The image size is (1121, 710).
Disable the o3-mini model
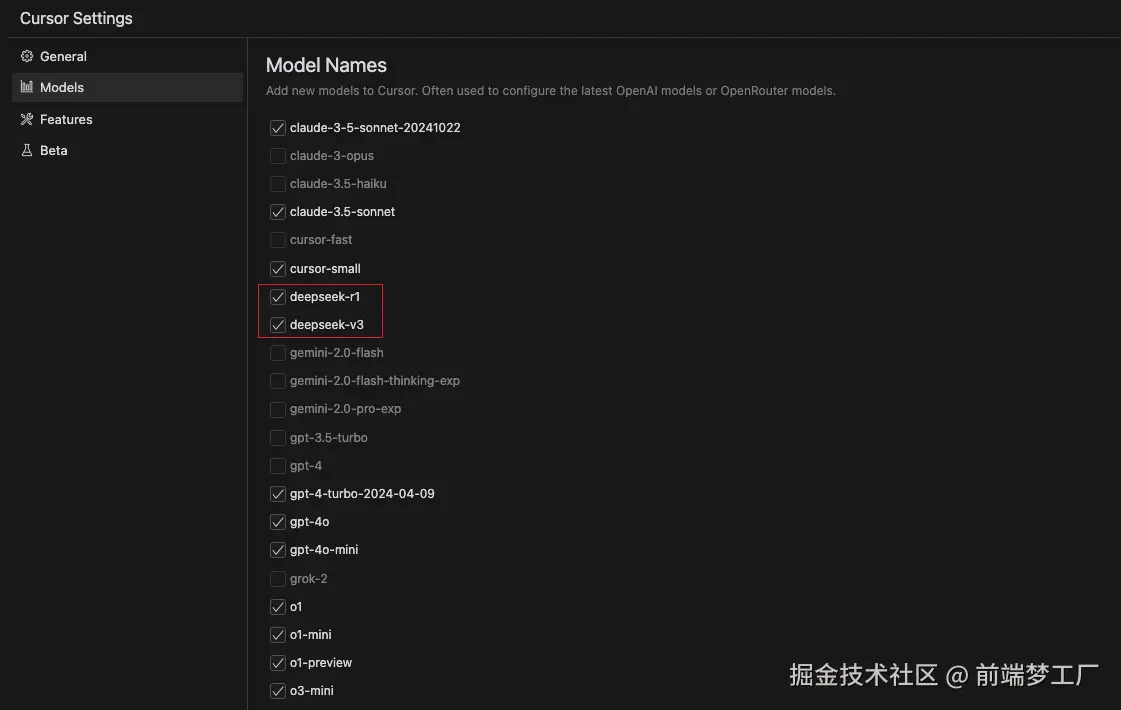coord(277,691)
